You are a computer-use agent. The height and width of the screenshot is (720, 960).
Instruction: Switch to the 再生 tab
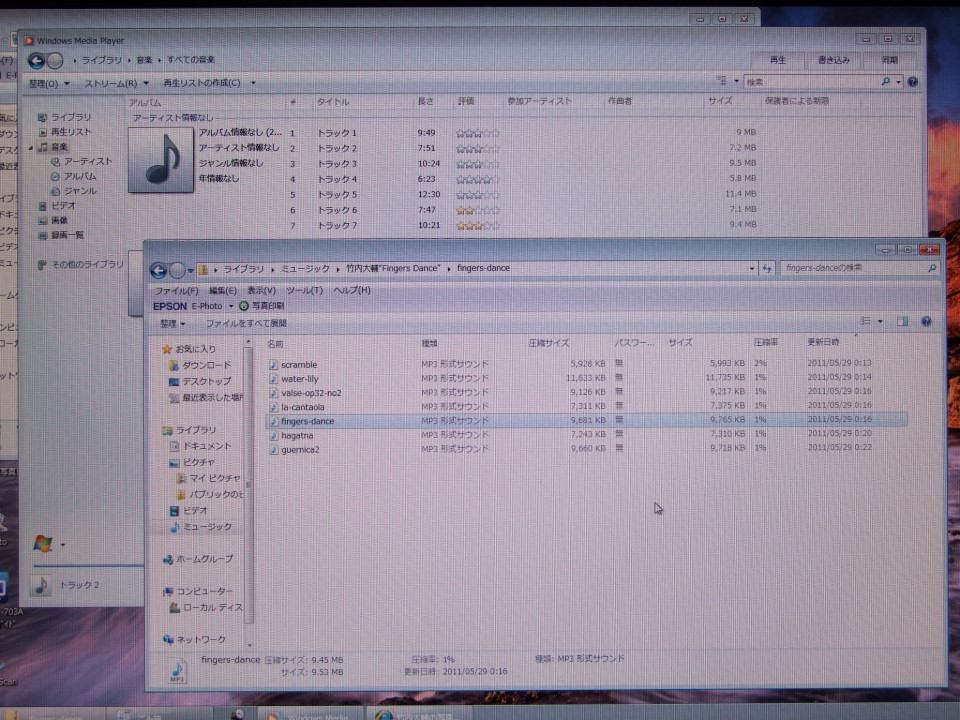point(778,60)
